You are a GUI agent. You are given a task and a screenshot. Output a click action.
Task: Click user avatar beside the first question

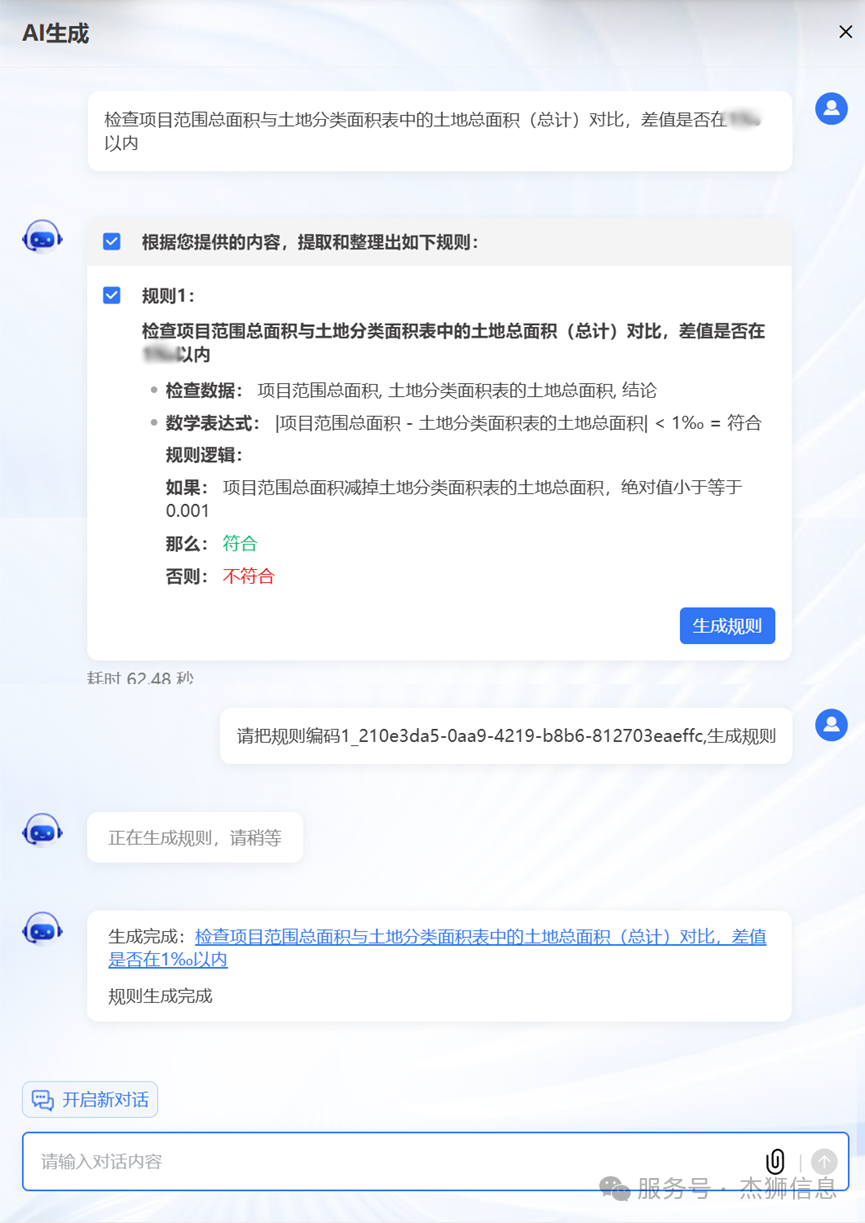click(x=831, y=108)
